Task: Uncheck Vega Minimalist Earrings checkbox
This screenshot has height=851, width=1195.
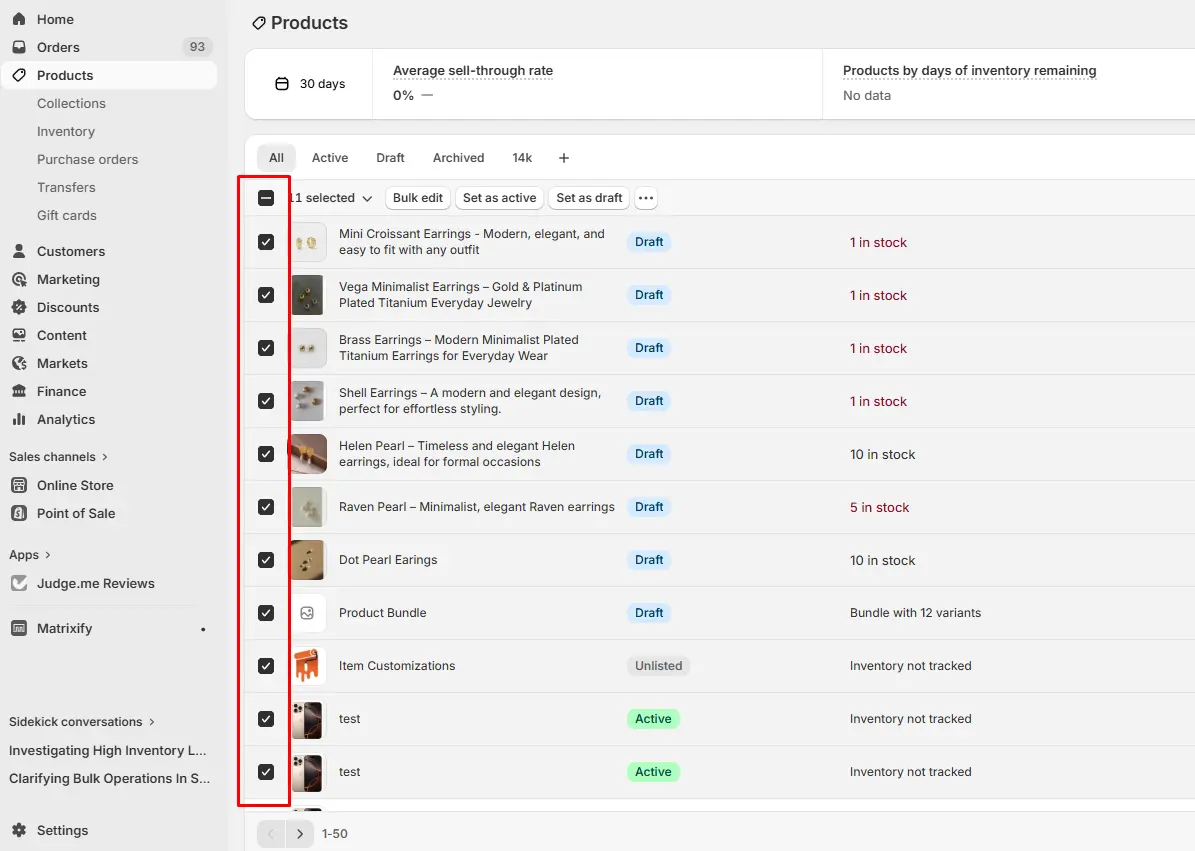Action: [266, 295]
